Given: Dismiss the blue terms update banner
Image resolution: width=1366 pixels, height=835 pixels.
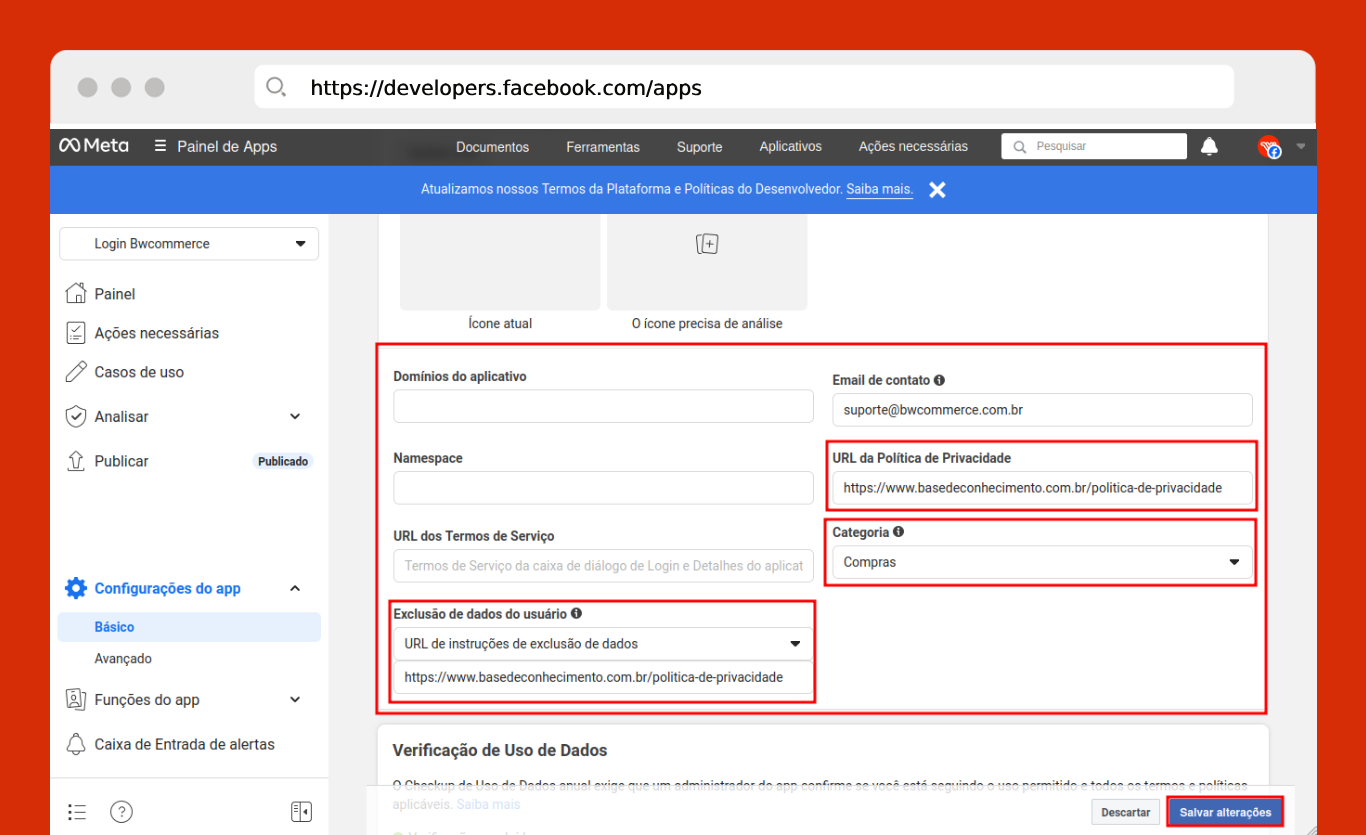Looking at the screenshot, I should tap(937, 189).
